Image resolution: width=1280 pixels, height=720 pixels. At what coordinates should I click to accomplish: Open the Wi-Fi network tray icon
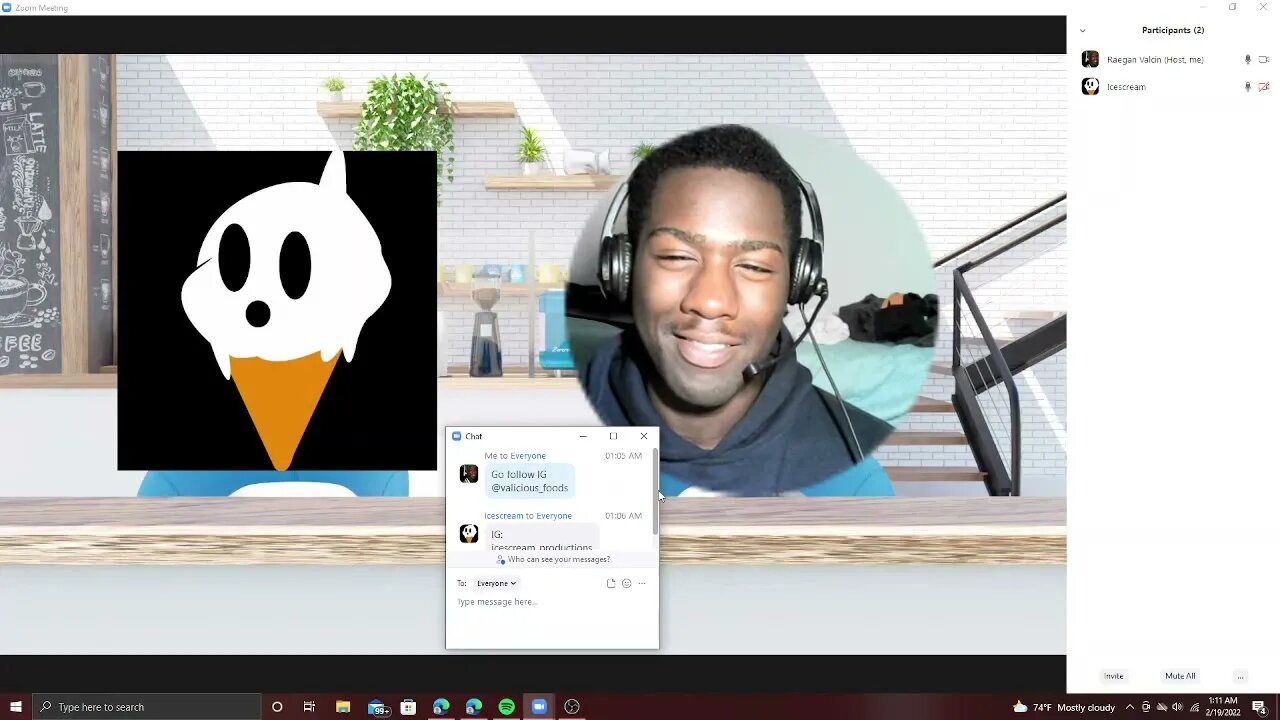coord(1194,707)
